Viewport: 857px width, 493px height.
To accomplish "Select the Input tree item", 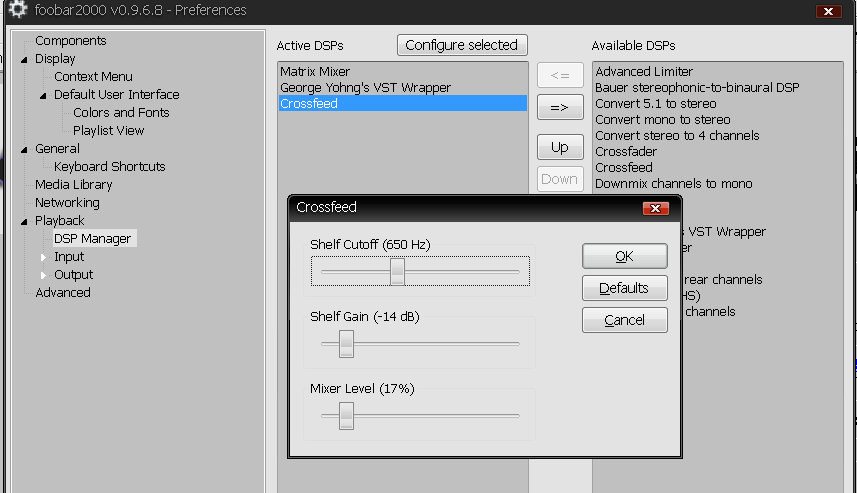I will [69, 257].
